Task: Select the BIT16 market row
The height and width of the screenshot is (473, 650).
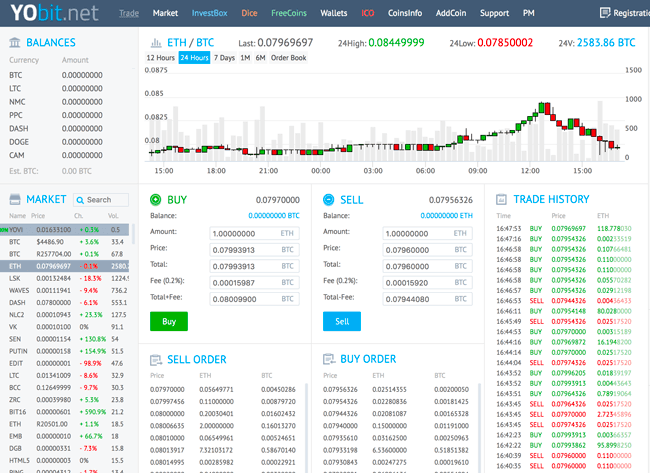Action: 65,412
